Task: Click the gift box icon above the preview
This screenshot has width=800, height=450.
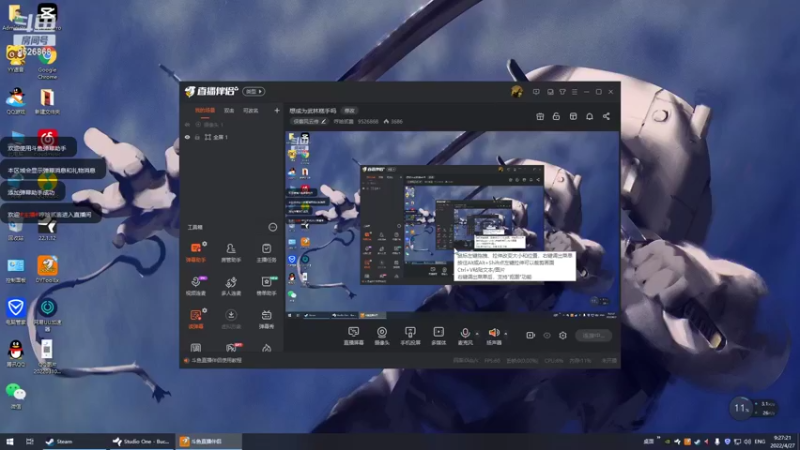Action: (540, 116)
